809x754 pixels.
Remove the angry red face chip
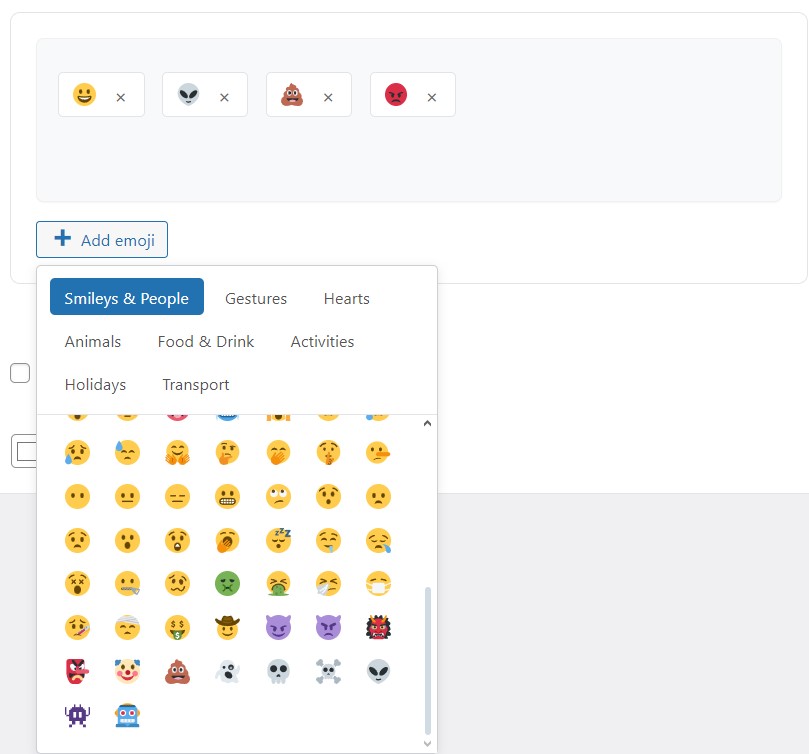tap(432, 97)
